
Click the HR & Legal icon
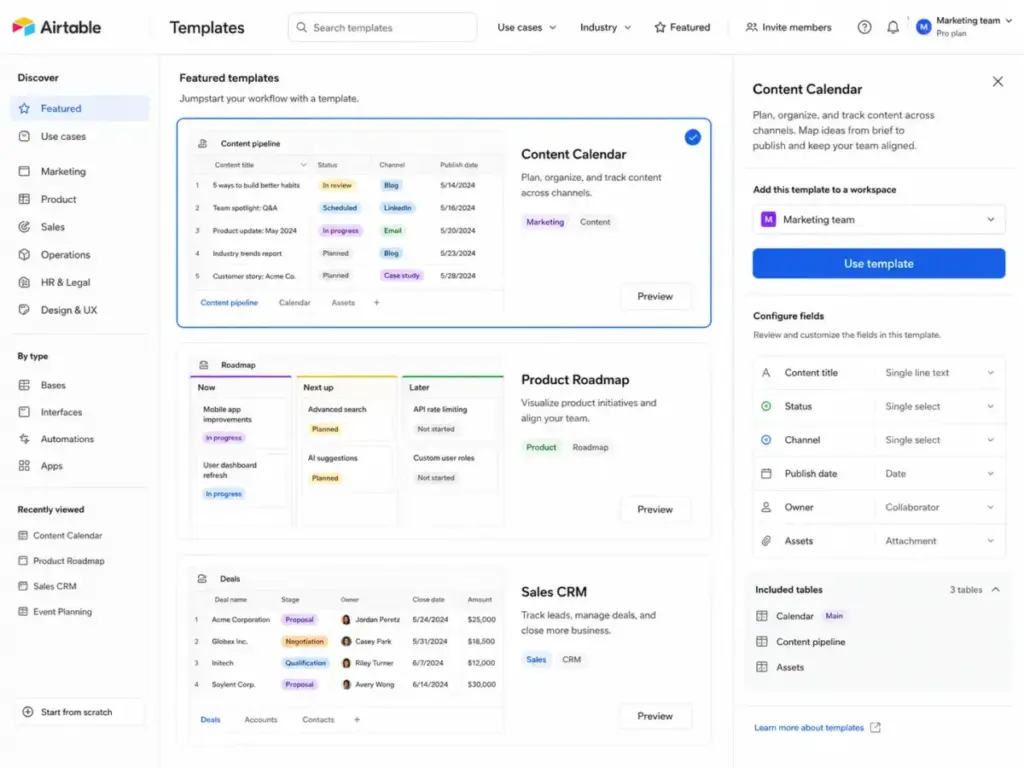tap(24, 282)
